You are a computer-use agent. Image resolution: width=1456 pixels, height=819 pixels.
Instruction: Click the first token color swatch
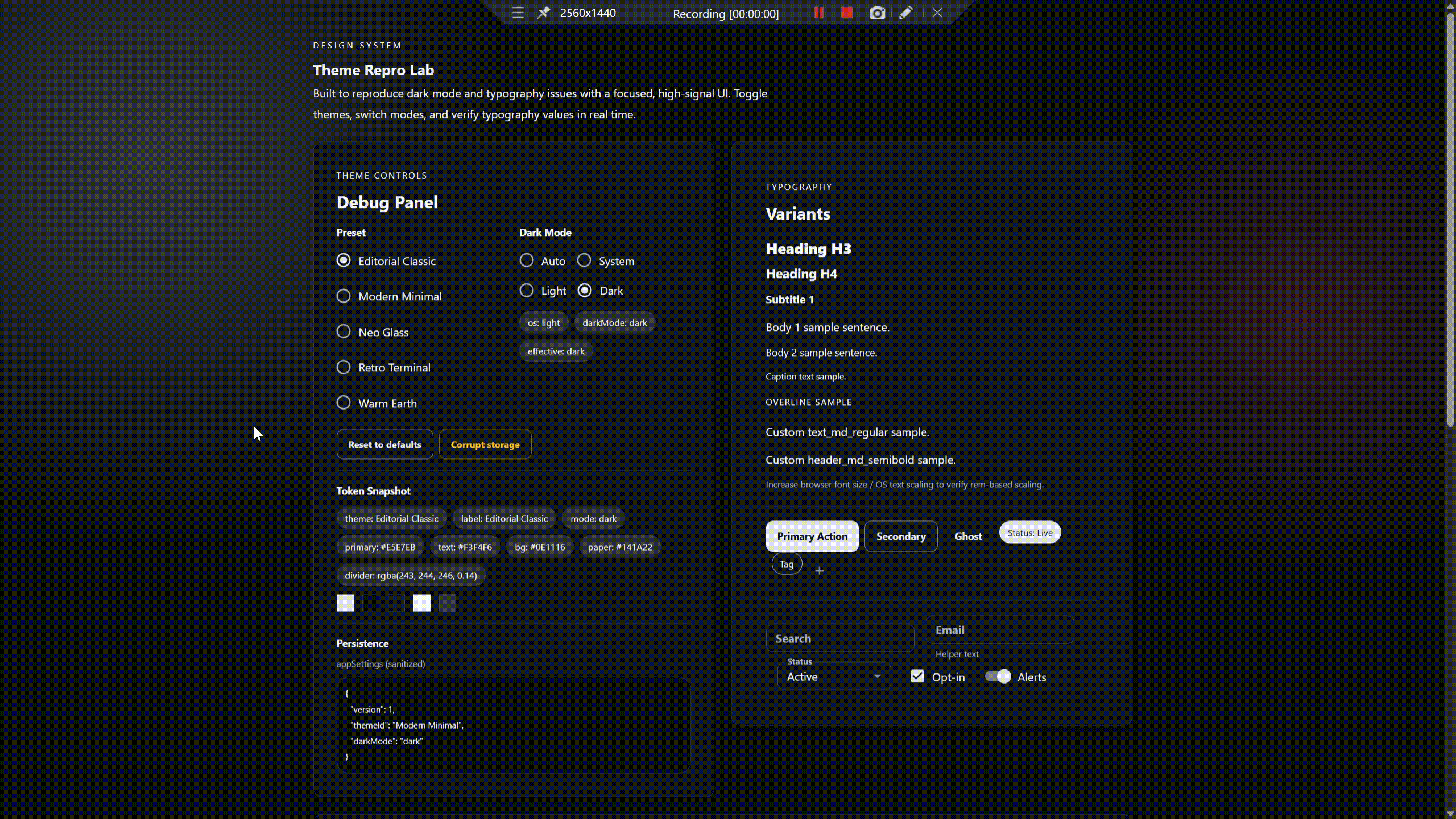[345, 603]
